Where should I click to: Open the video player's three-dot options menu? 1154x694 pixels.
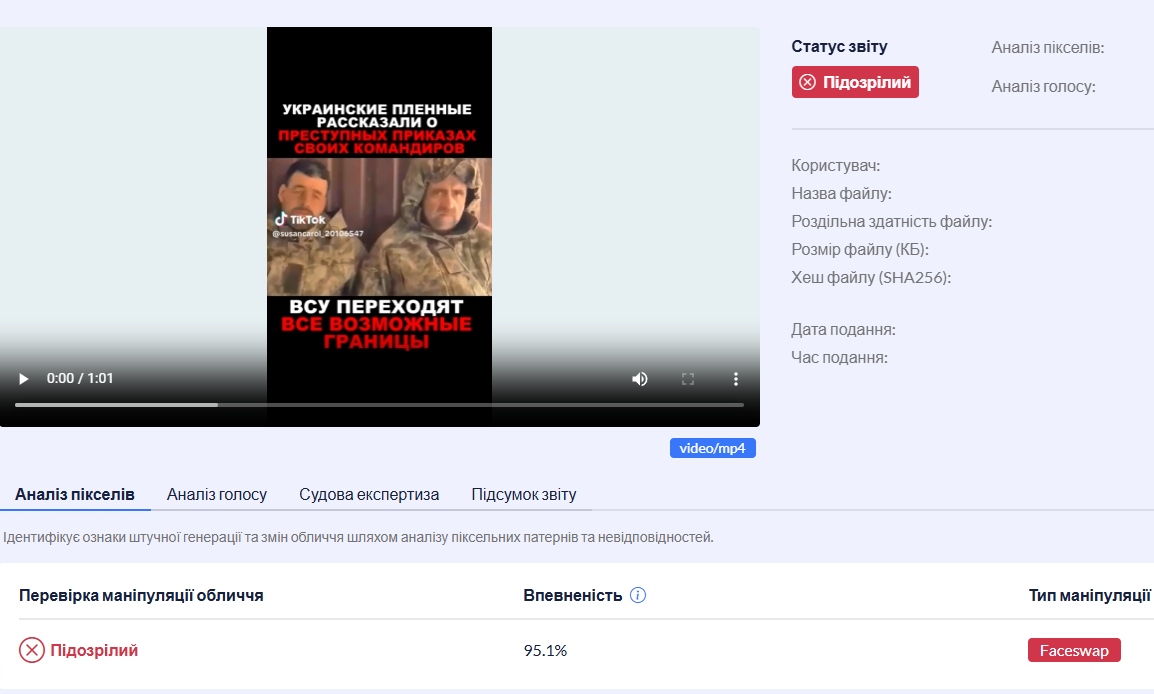click(736, 379)
